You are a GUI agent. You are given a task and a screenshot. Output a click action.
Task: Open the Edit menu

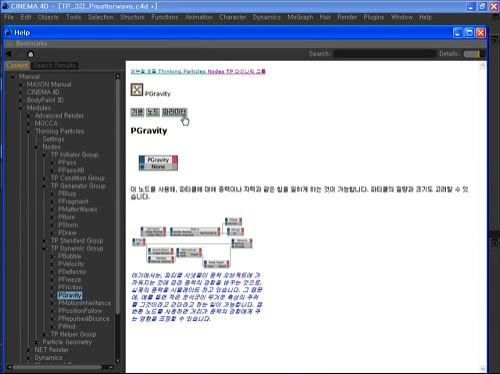pos(26,17)
